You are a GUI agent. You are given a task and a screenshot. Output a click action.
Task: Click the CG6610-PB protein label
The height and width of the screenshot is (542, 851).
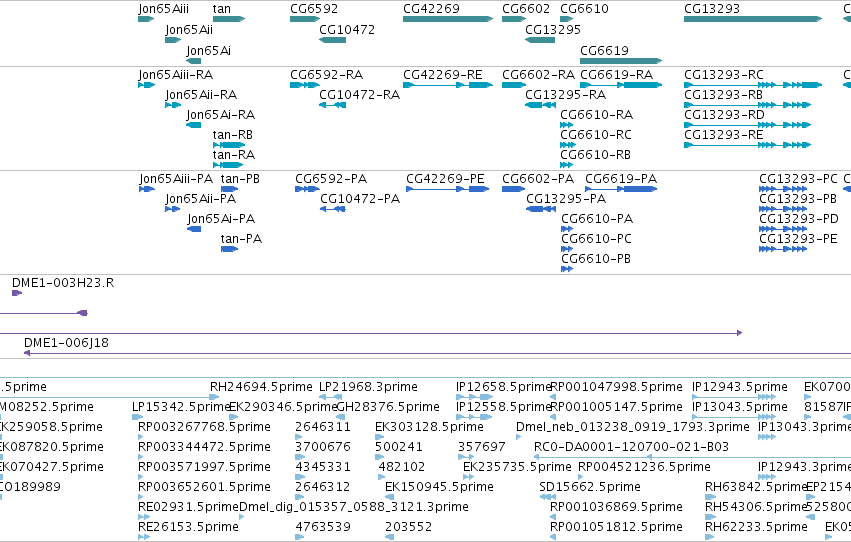click(x=596, y=259)
